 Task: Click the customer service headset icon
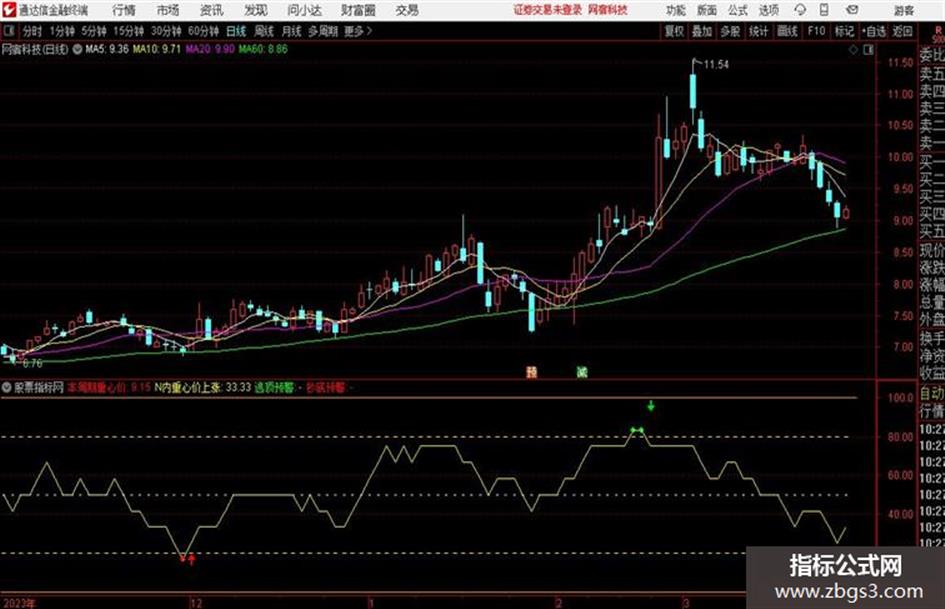(800, 10)
